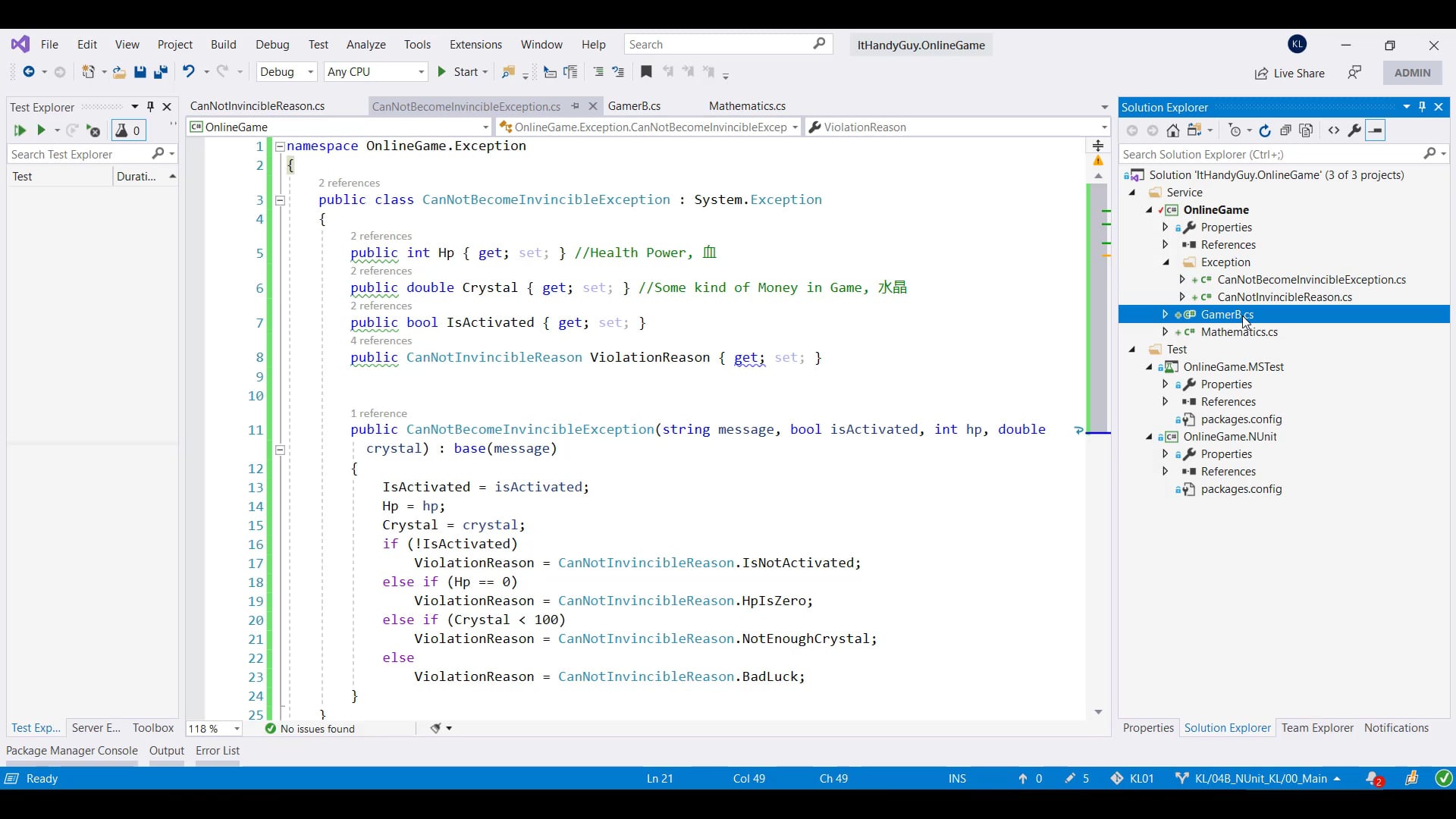
Task: Click View Code icon in Solution Explorer
Action: pos(1334,130)
